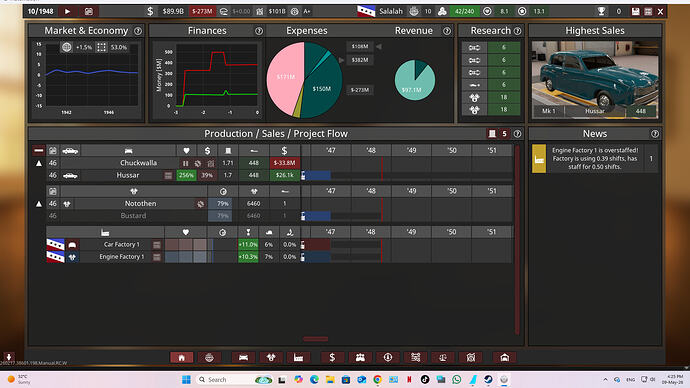Screen dimensions: 690x388
Task: Select the Hussar trim row
Action: 128,175
